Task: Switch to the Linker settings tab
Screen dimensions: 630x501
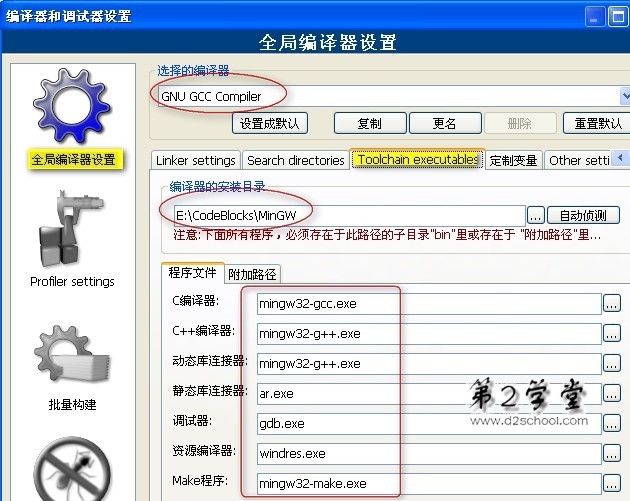Action: [196, 160]
